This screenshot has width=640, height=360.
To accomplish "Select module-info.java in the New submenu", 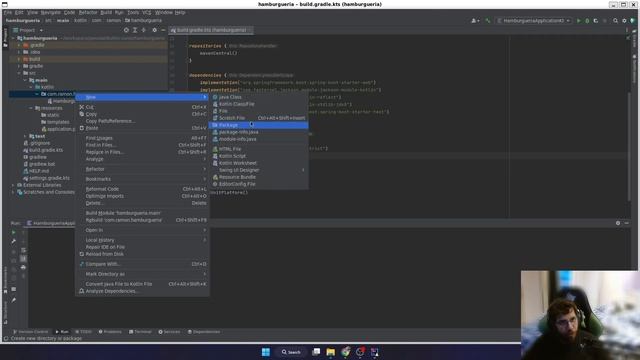I will tap(258, 139).
